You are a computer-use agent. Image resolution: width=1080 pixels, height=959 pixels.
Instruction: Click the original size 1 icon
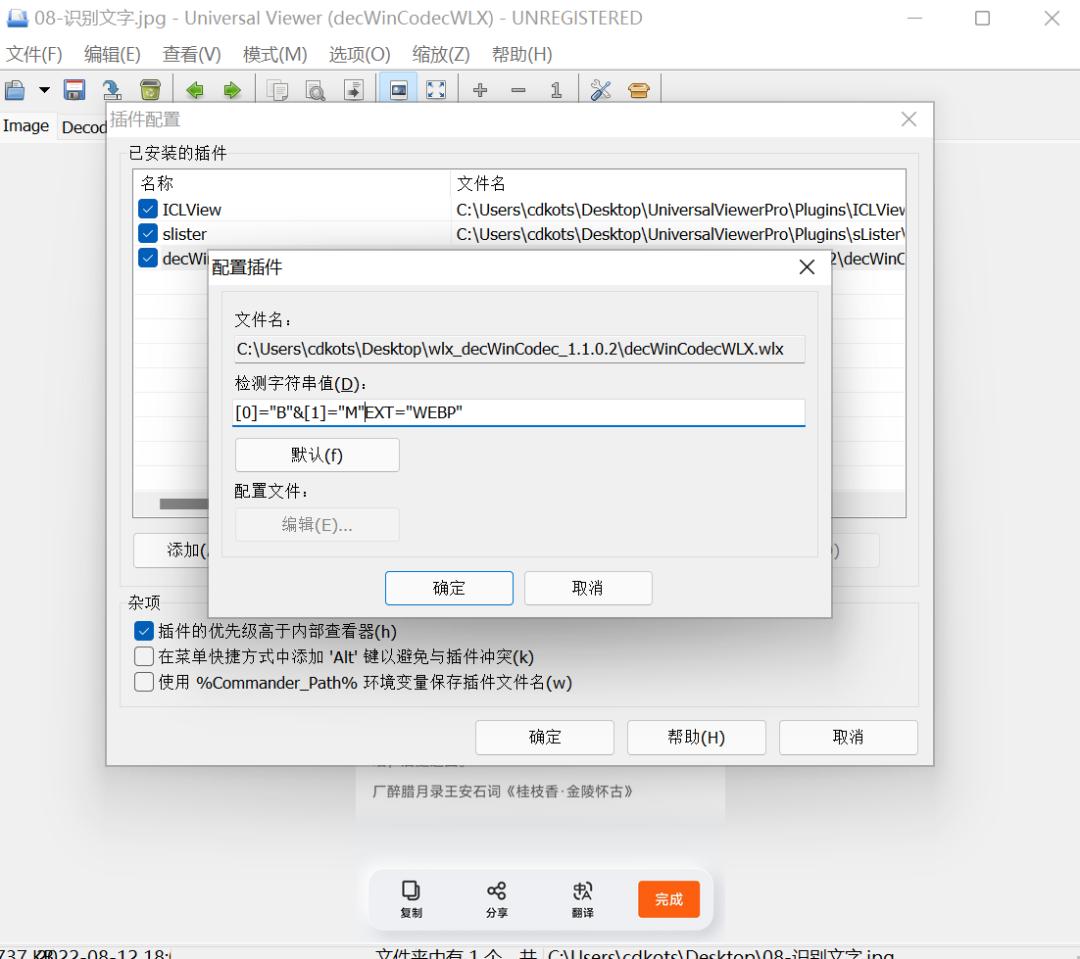[x=556, y=90]
